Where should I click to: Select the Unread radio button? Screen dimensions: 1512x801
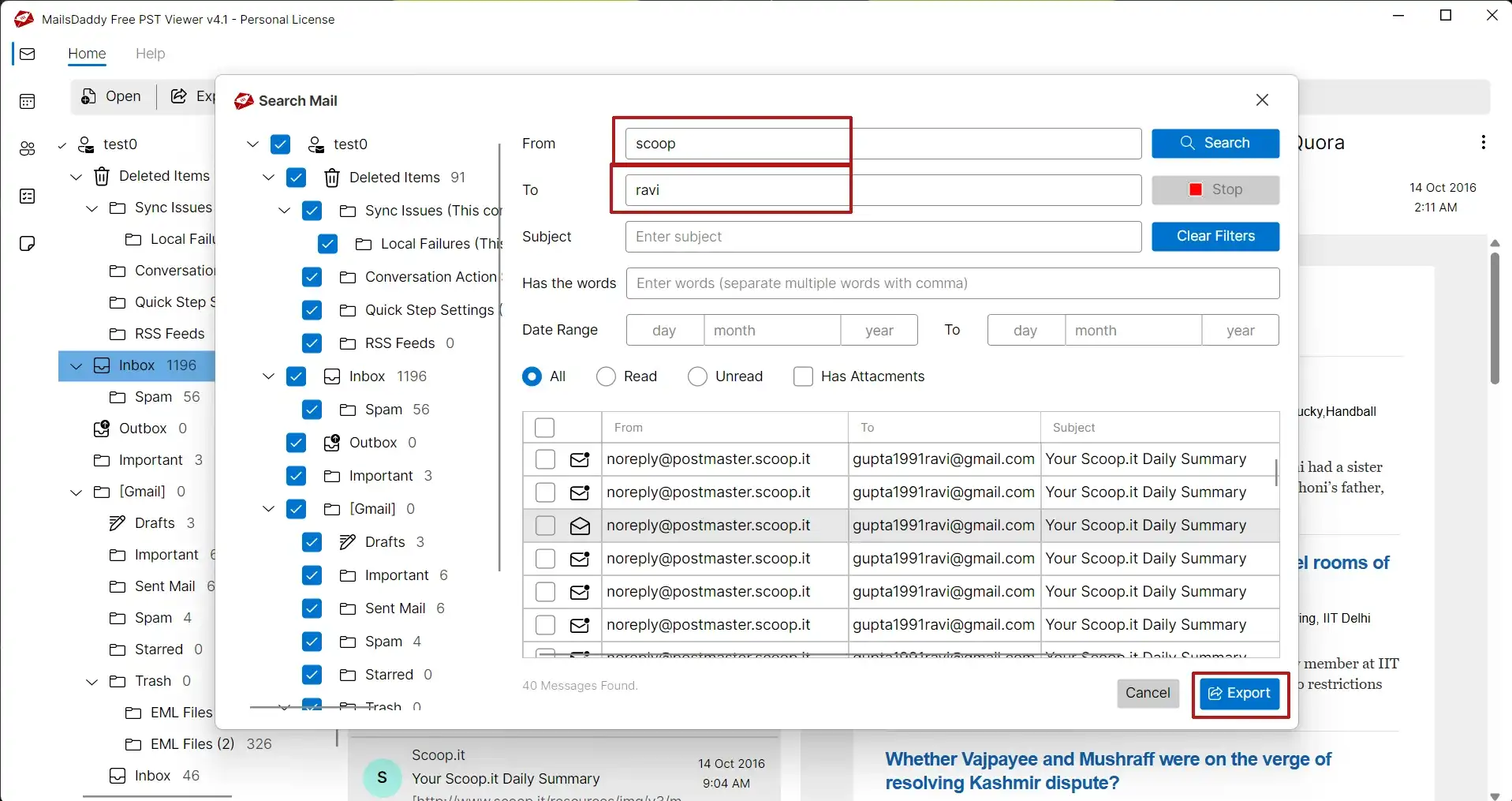click(697, 376)
